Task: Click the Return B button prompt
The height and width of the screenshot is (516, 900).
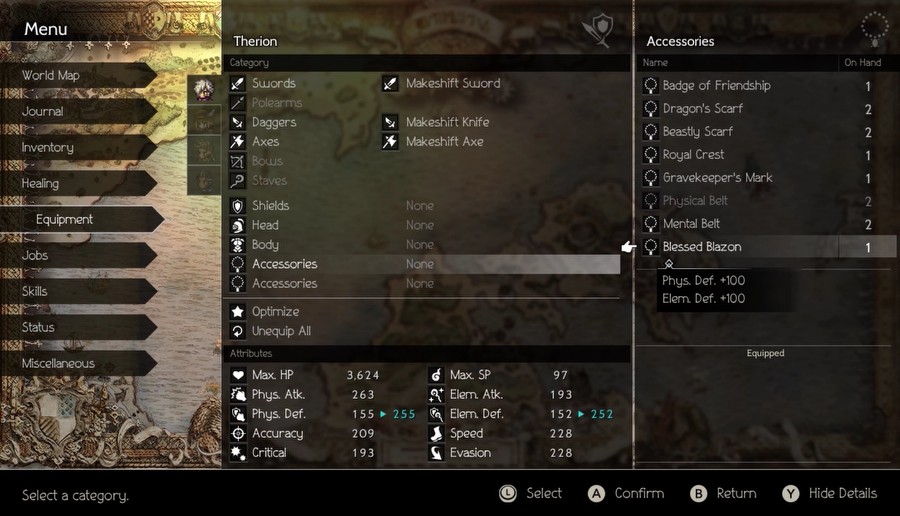Action: tap(723, 494)
